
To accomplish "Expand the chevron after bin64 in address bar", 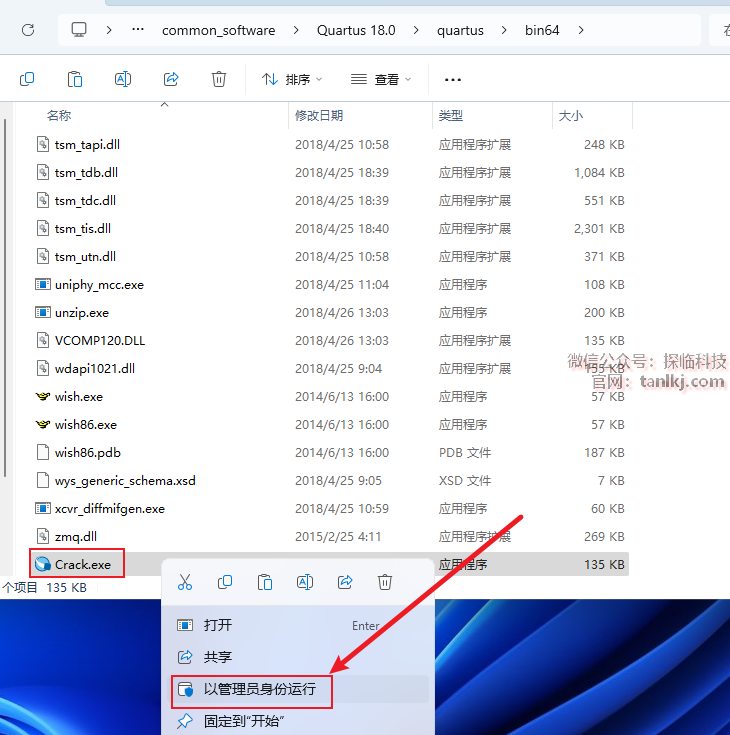I will pos(581,30).
